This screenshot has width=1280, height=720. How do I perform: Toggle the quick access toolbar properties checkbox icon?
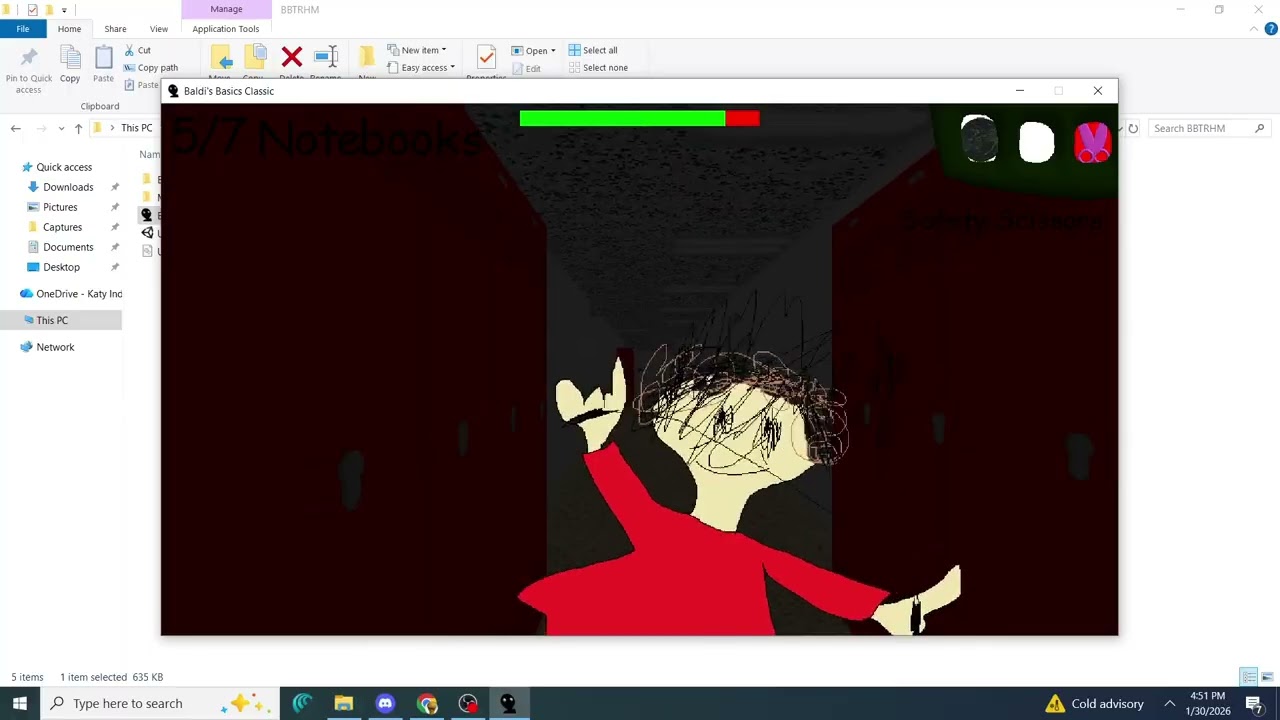pos(32,10)
